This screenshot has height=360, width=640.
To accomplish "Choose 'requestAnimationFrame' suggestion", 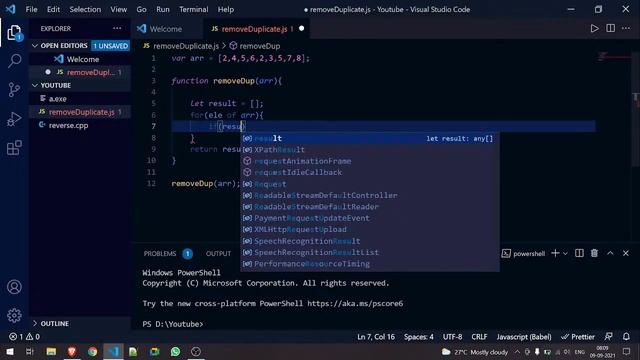I will tap(369, 161).
